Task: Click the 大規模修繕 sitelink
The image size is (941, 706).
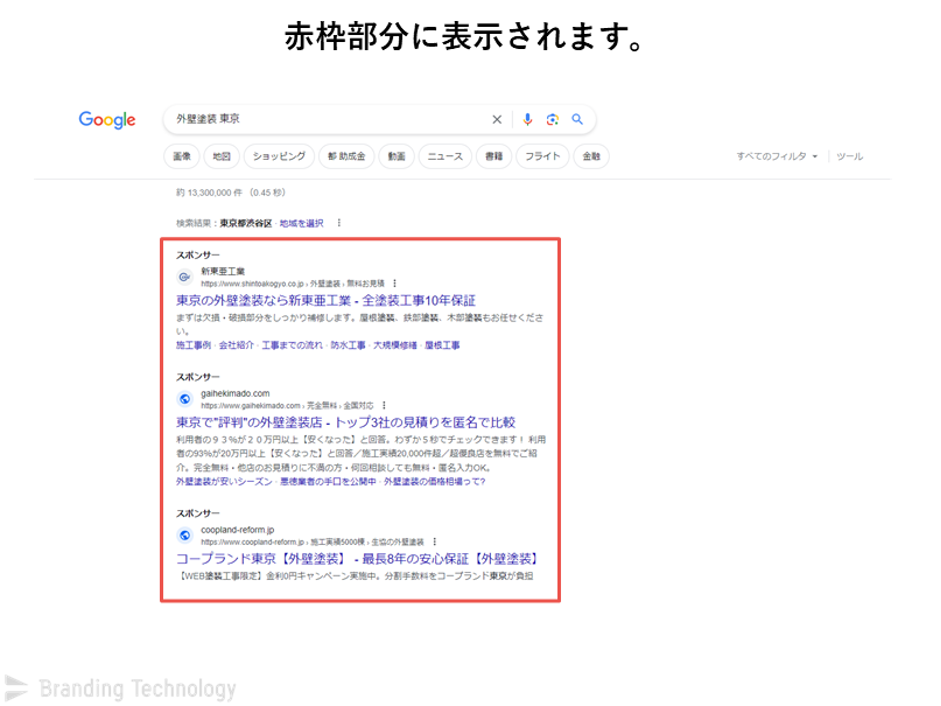Action: coord(395,345)
